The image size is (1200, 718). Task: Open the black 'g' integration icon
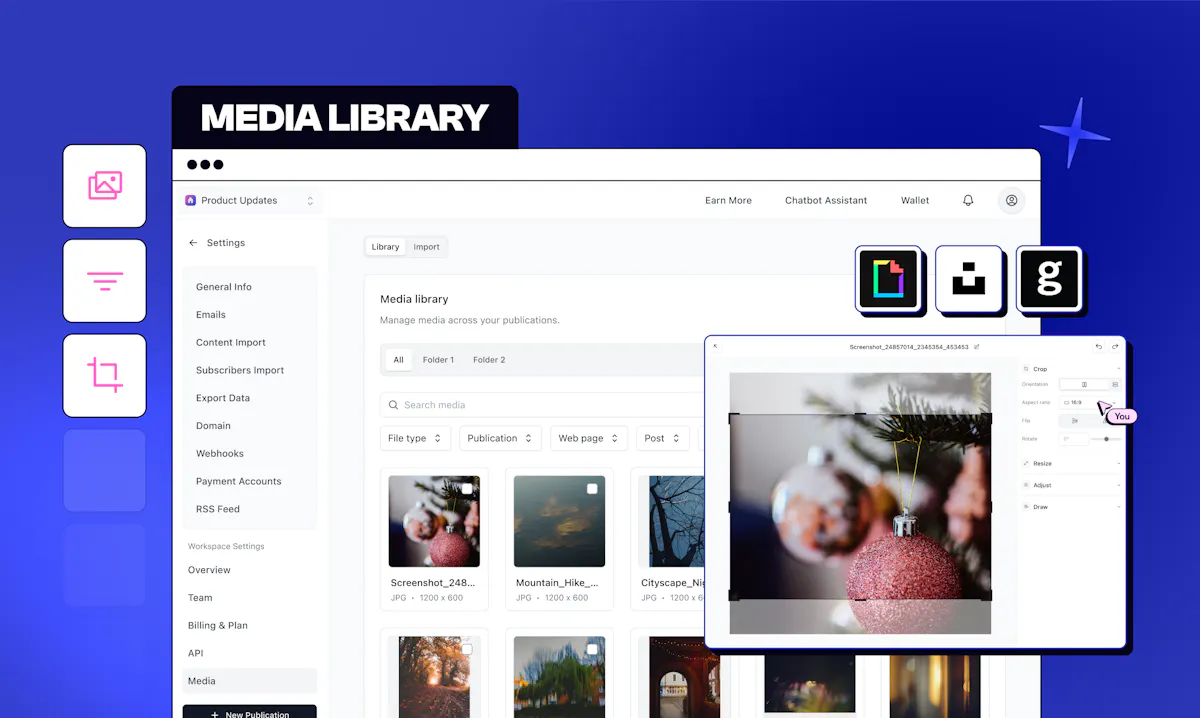(1048, 278)
